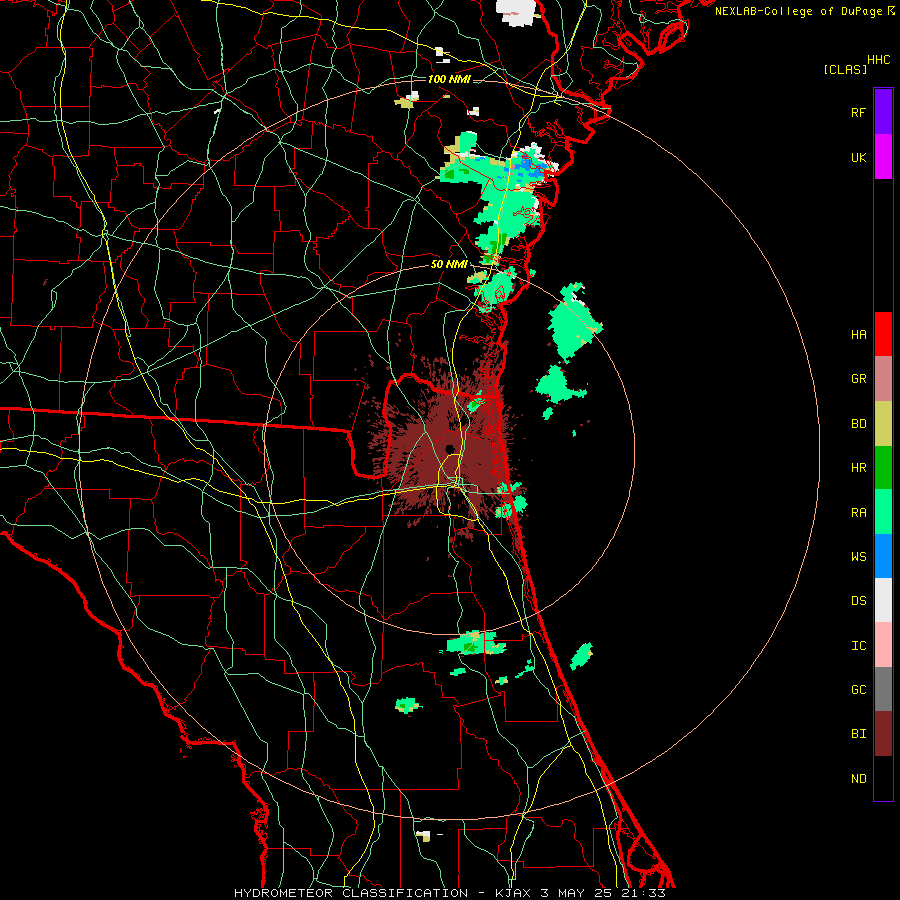The image size is (900, 900).
Task: Click the BI brown legend swatch
Action: [x=883, y=734]
